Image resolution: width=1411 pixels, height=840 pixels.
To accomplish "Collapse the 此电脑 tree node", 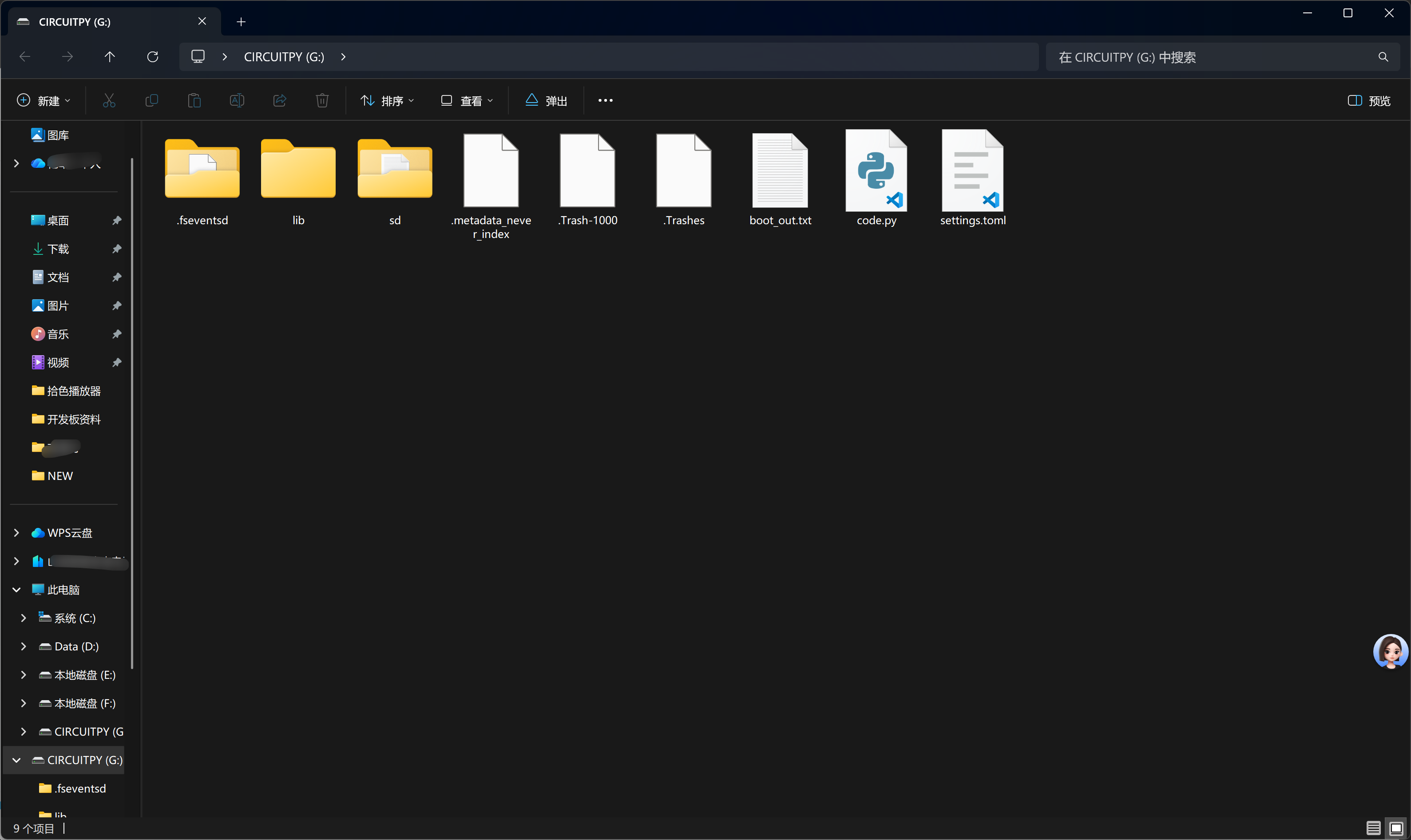I will point(16,590).
